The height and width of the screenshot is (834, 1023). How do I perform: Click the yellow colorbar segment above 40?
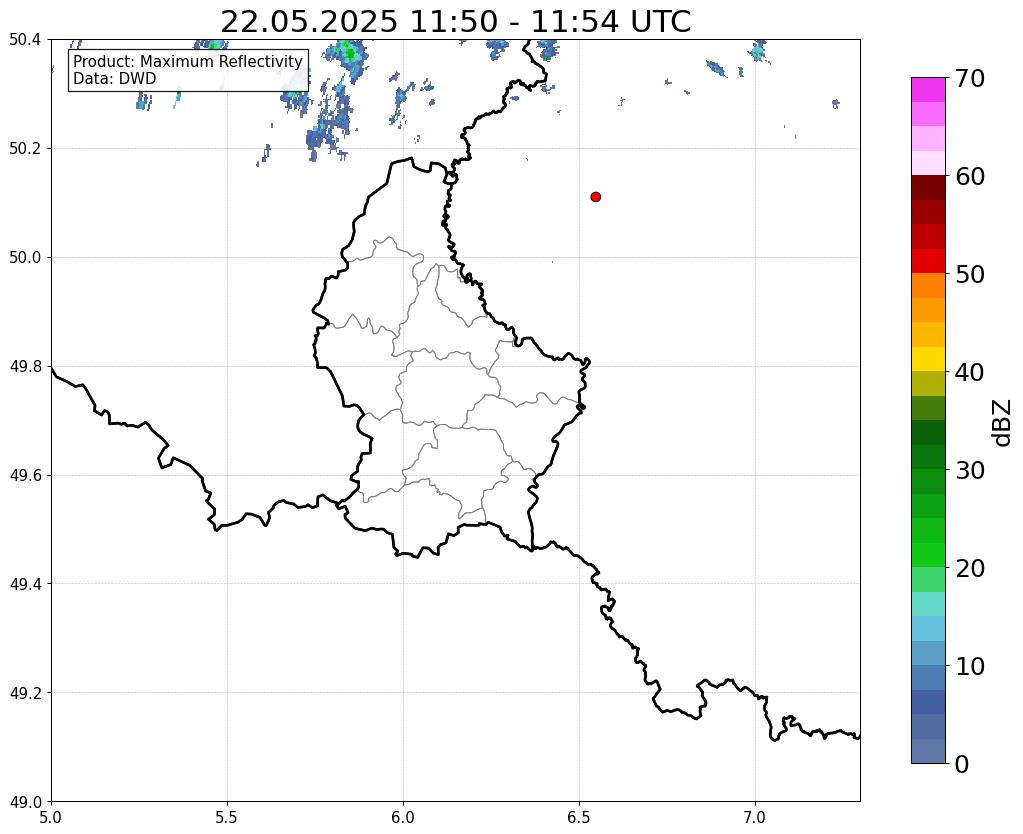point(928,359)
